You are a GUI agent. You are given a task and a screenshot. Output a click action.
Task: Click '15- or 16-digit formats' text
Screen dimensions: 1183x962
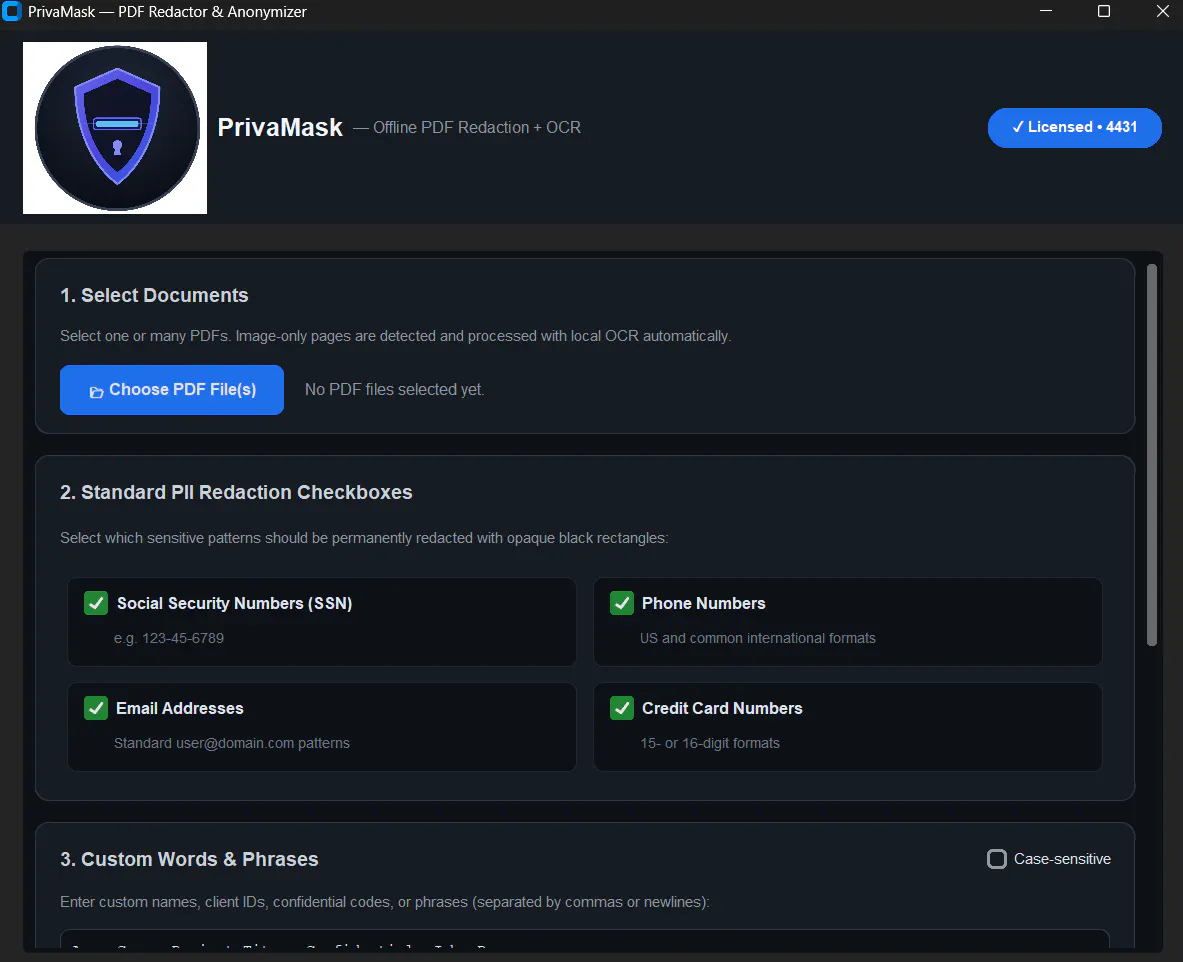point(710,742)
